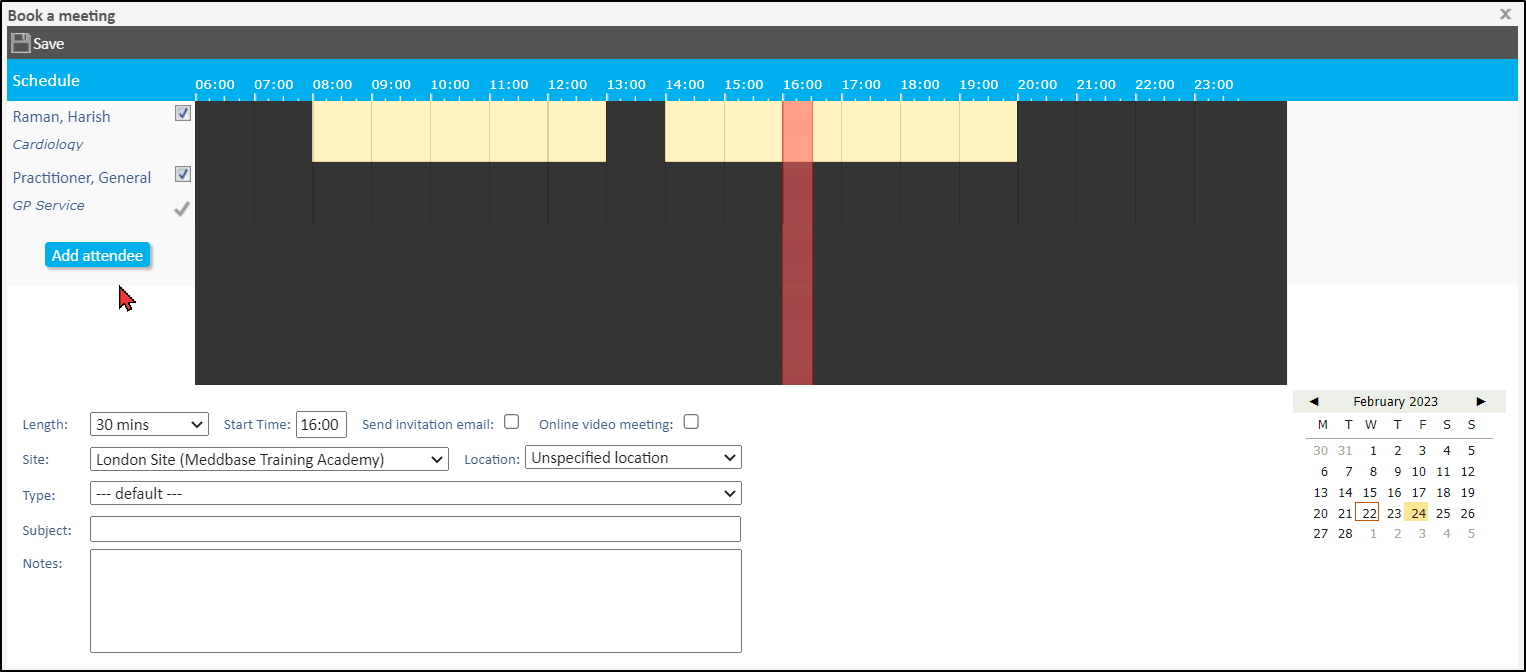
Task: Enable Send invitation email checkbox
Action: [x=512, y=422]
